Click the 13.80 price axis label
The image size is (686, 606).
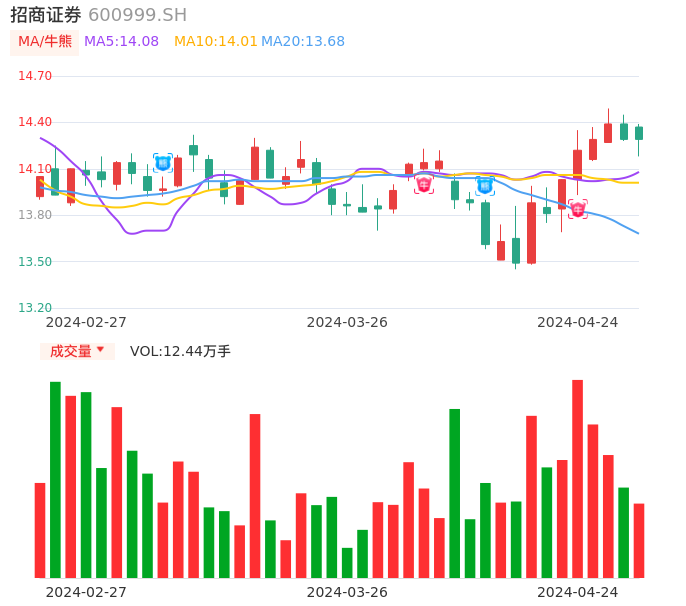35,214
